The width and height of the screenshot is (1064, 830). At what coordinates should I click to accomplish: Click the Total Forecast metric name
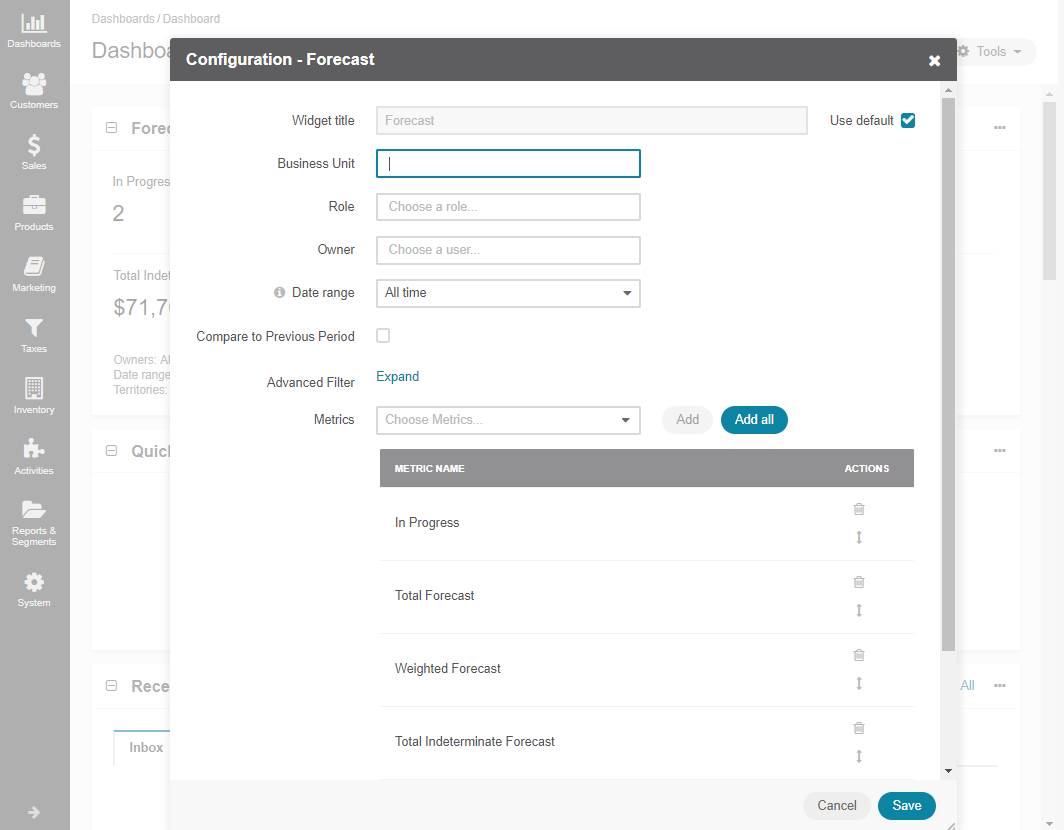coord(434,595)
